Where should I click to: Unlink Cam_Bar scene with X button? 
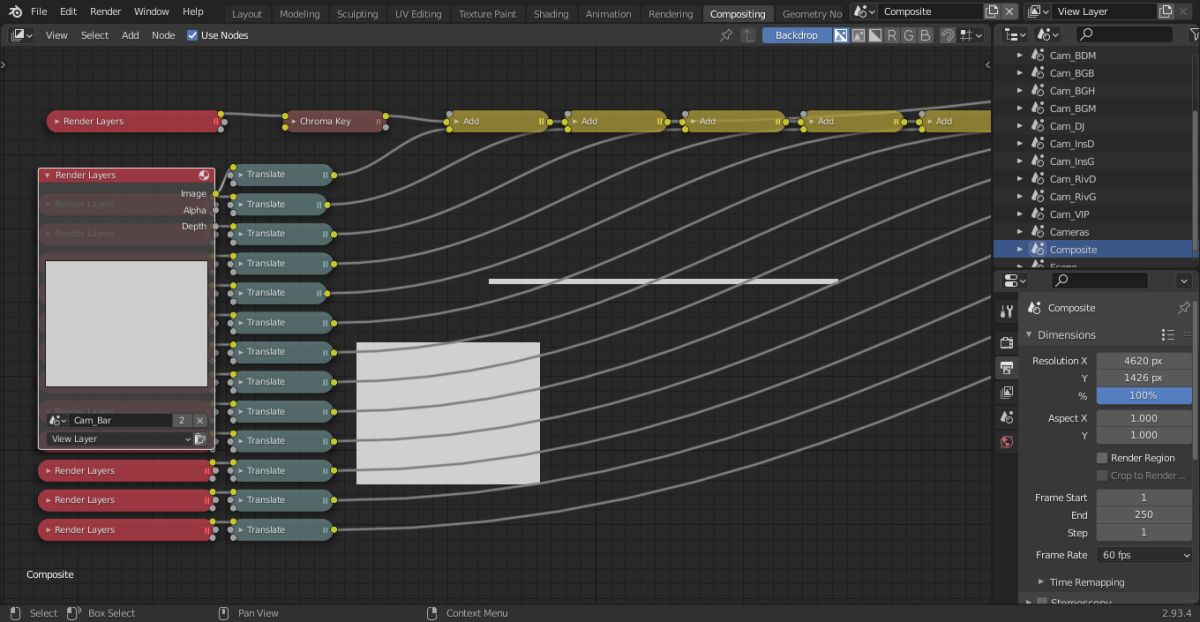199,421
